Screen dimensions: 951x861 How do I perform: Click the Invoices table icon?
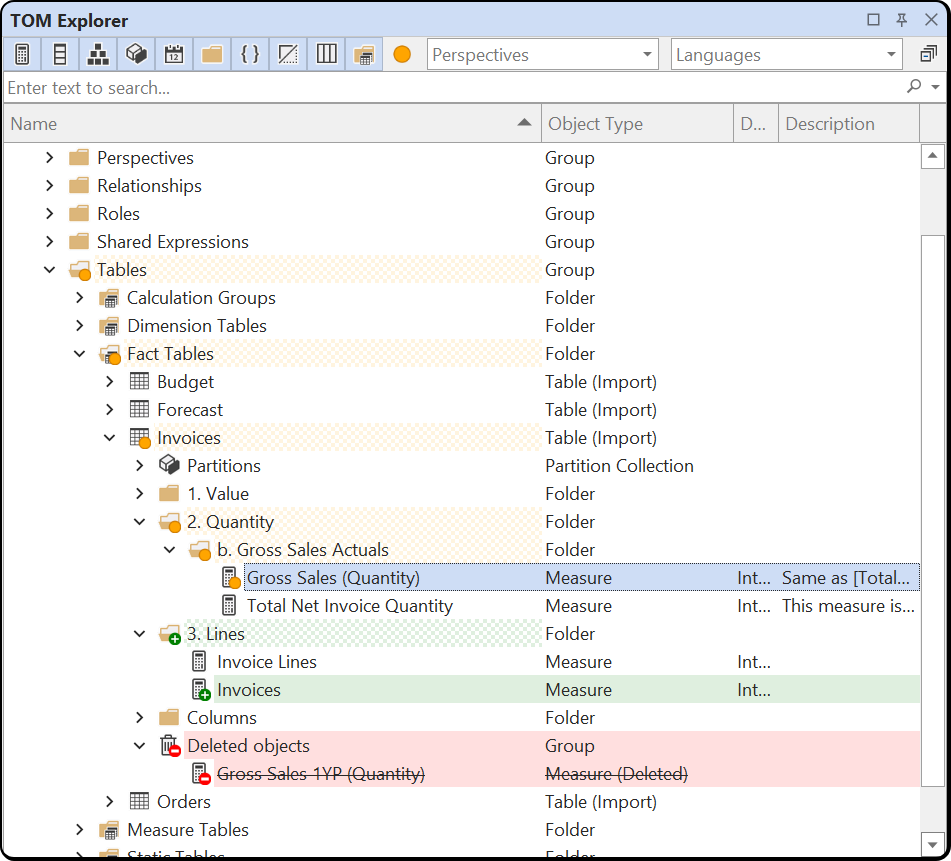(x=140, y=438)
